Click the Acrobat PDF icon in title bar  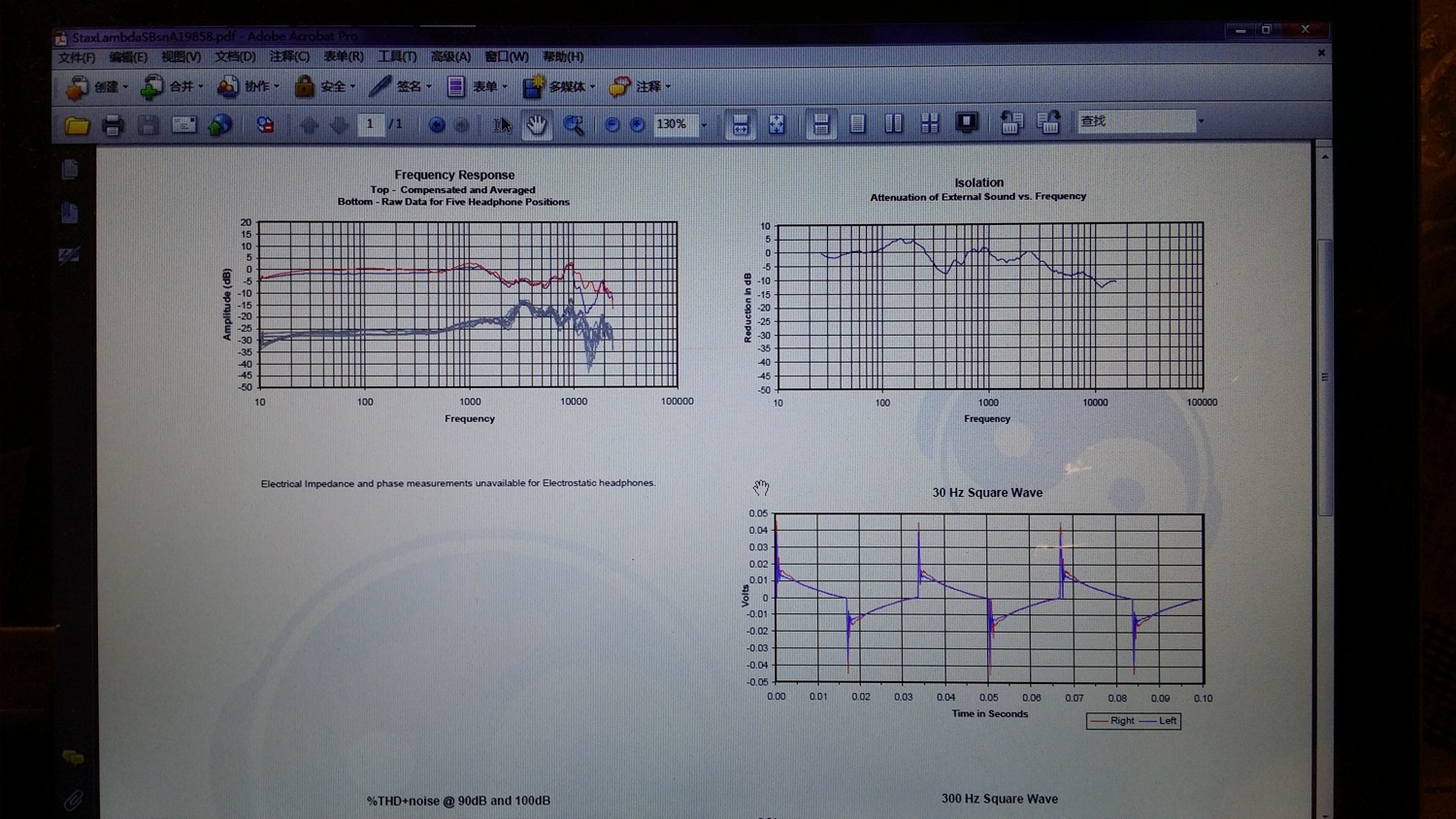pos(61,38)
